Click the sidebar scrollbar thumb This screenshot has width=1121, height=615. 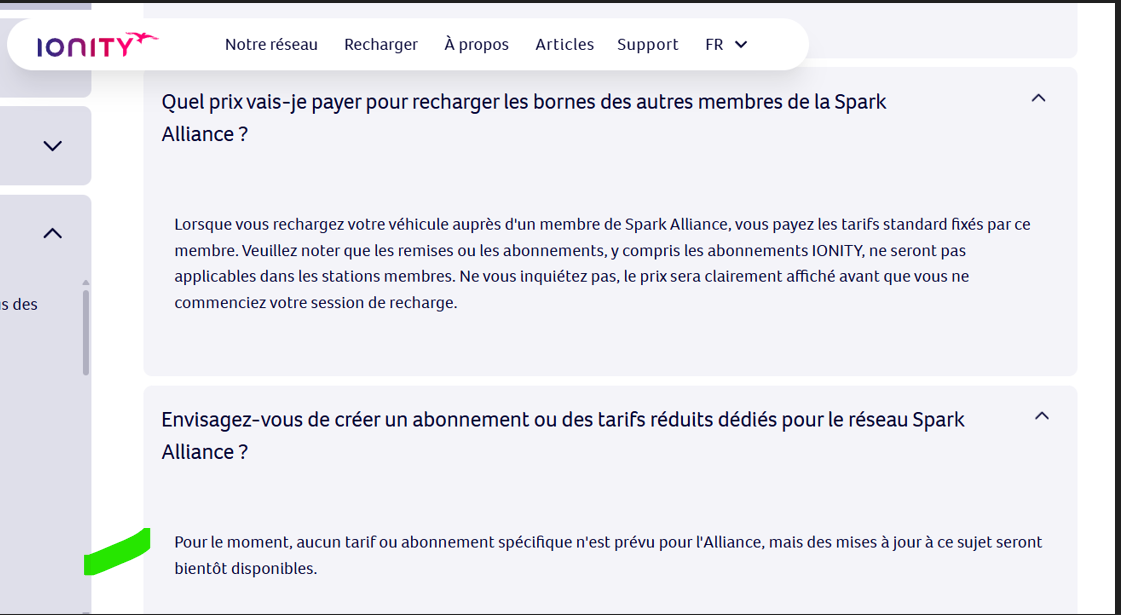86,332
